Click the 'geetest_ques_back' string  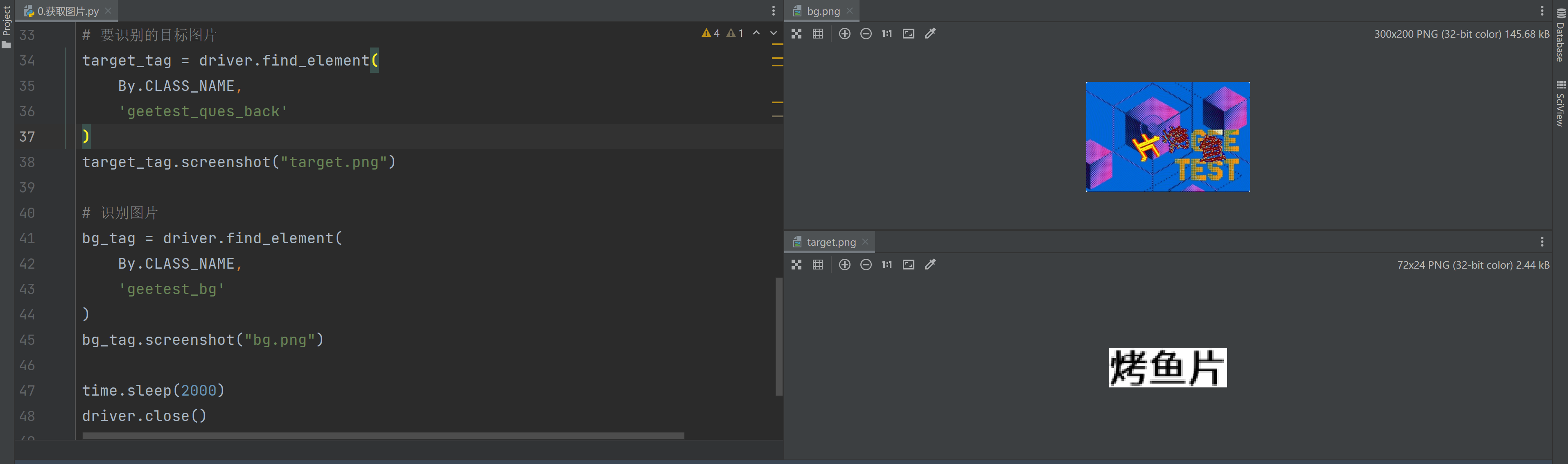pyautogui.click(x=203, y=111)
